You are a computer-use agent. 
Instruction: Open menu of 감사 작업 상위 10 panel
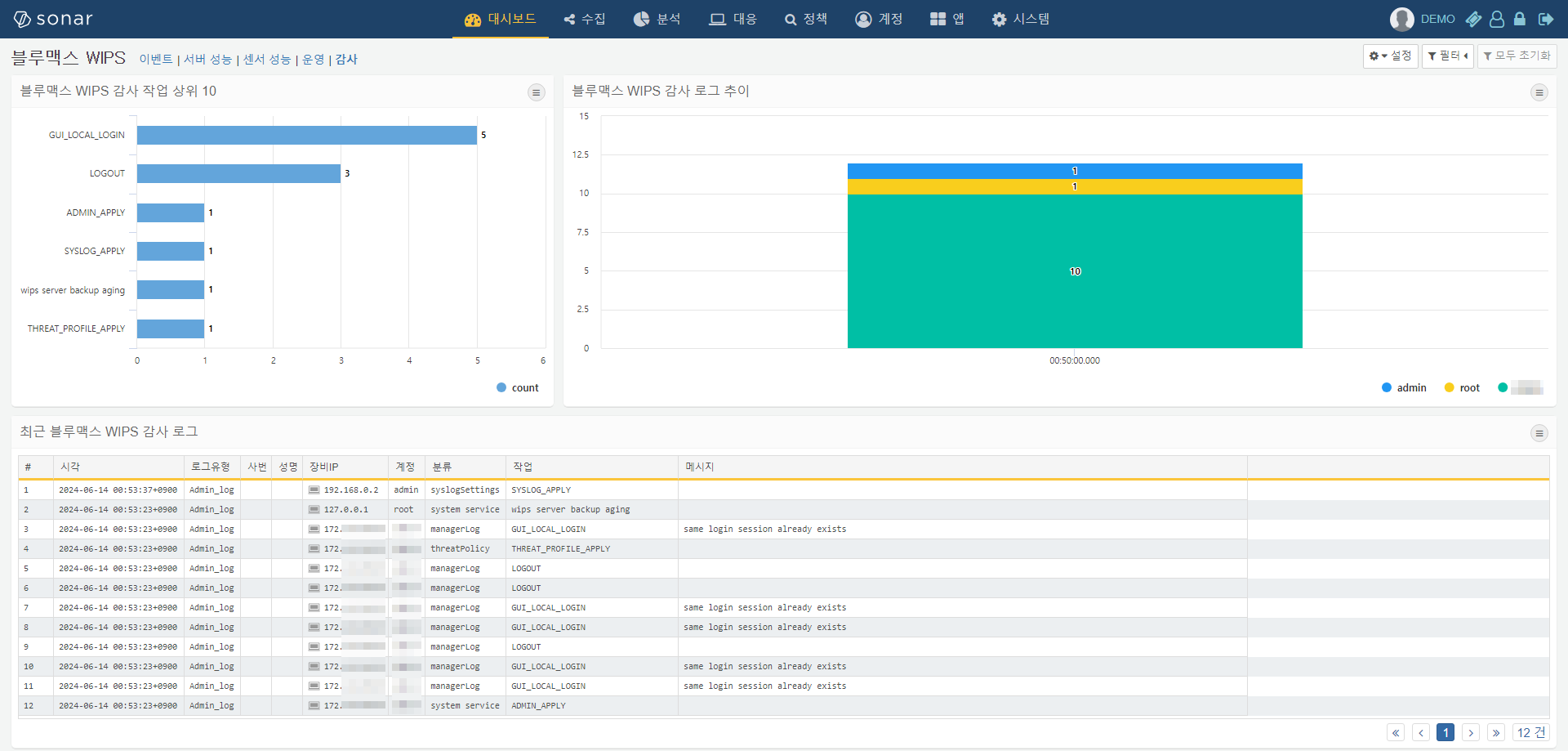click(536, 92)
